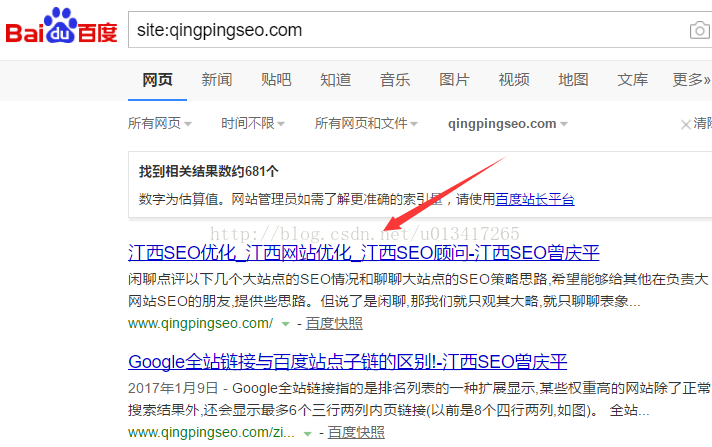The height and width of the screenshot is (447, 712).
Task: Open 百度快照 for the first result
Action: [x=334, y=323]
